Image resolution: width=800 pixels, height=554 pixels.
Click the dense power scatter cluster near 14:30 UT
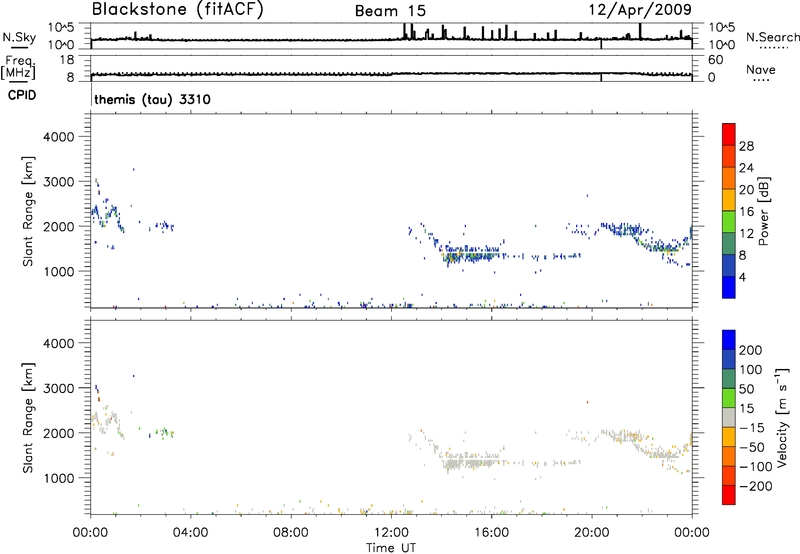tap(469, 254)
